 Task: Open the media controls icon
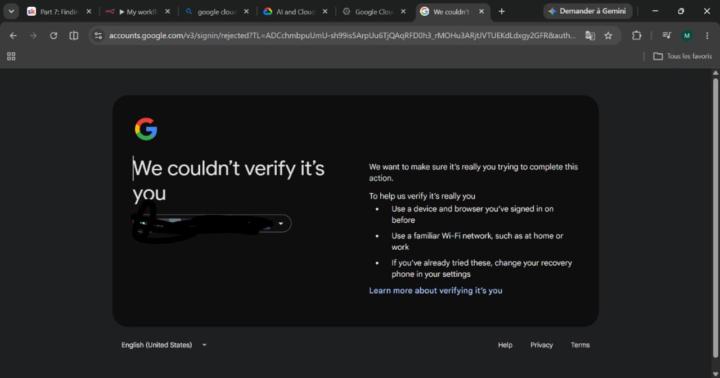tap(667, 35)
